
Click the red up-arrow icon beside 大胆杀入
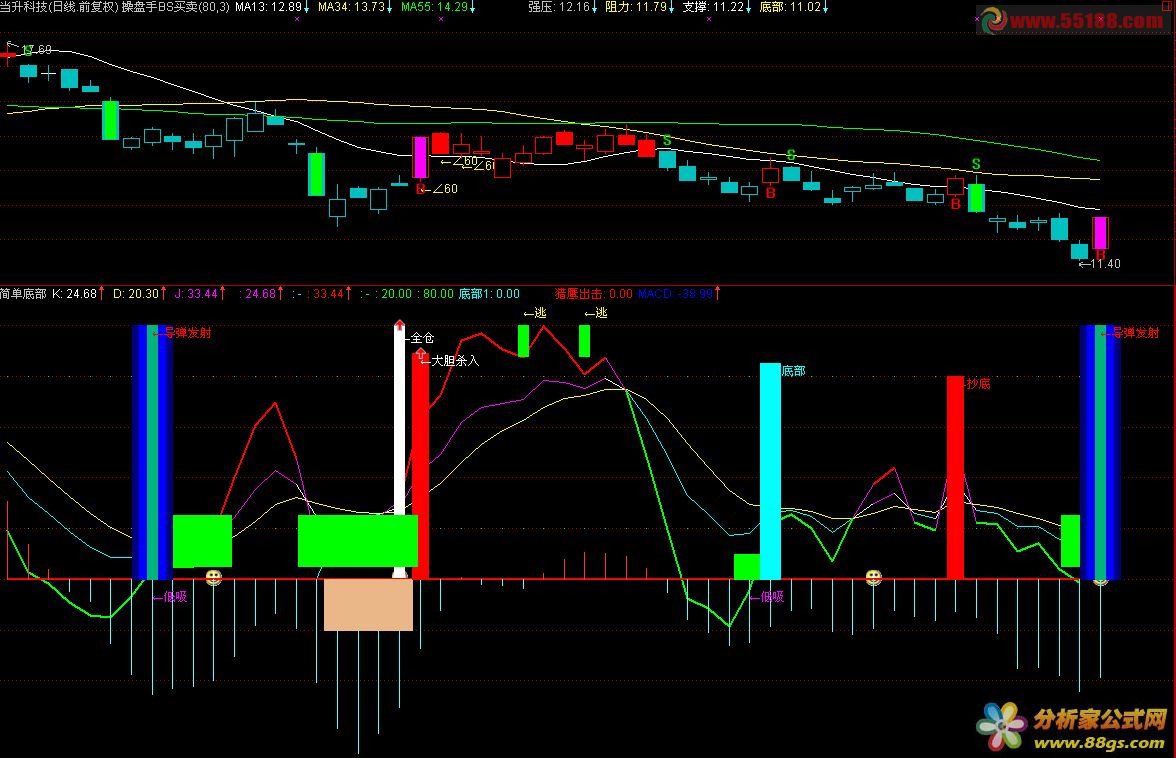coord(420,355)
